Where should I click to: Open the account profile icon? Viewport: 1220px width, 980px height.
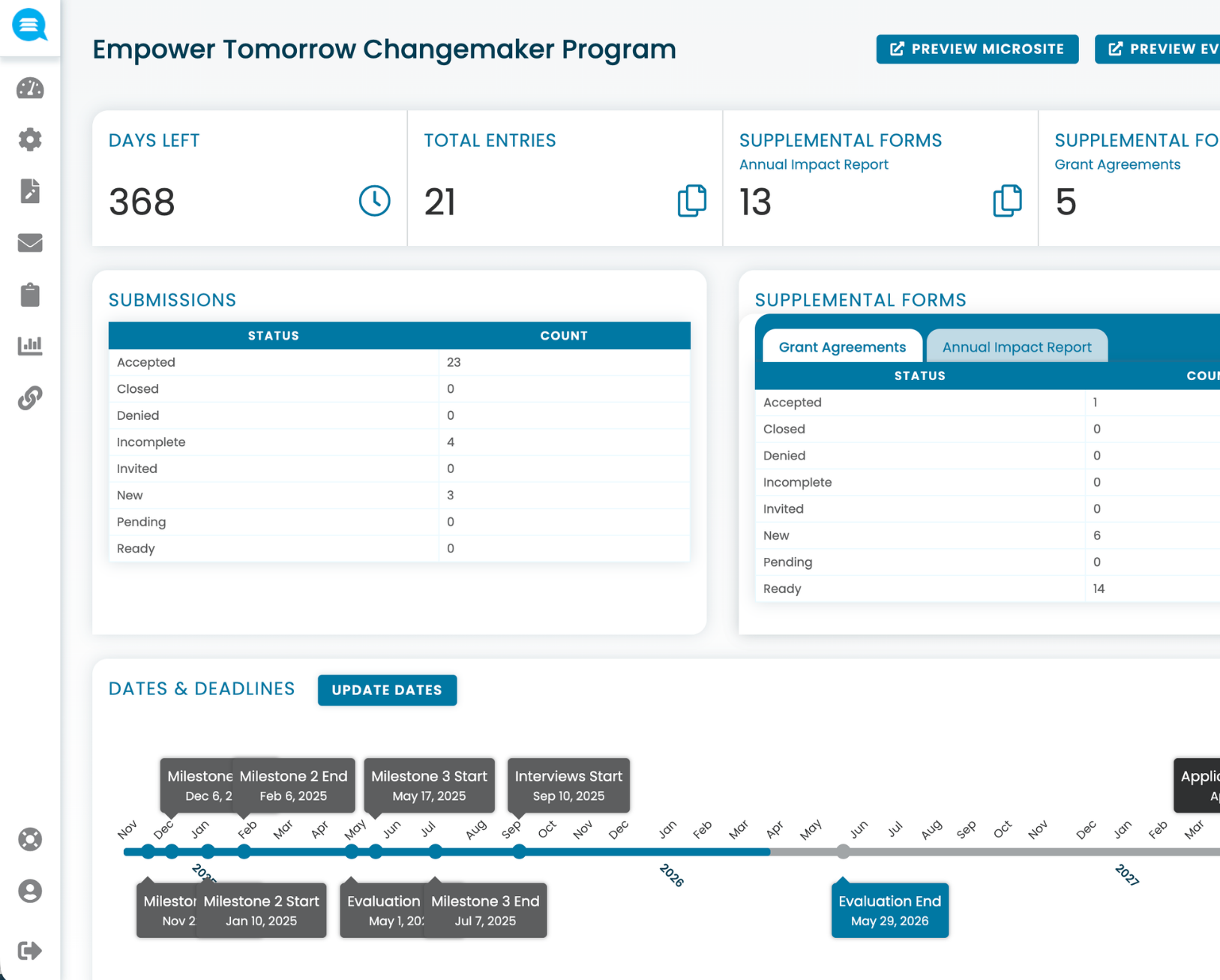coord(29,891)
